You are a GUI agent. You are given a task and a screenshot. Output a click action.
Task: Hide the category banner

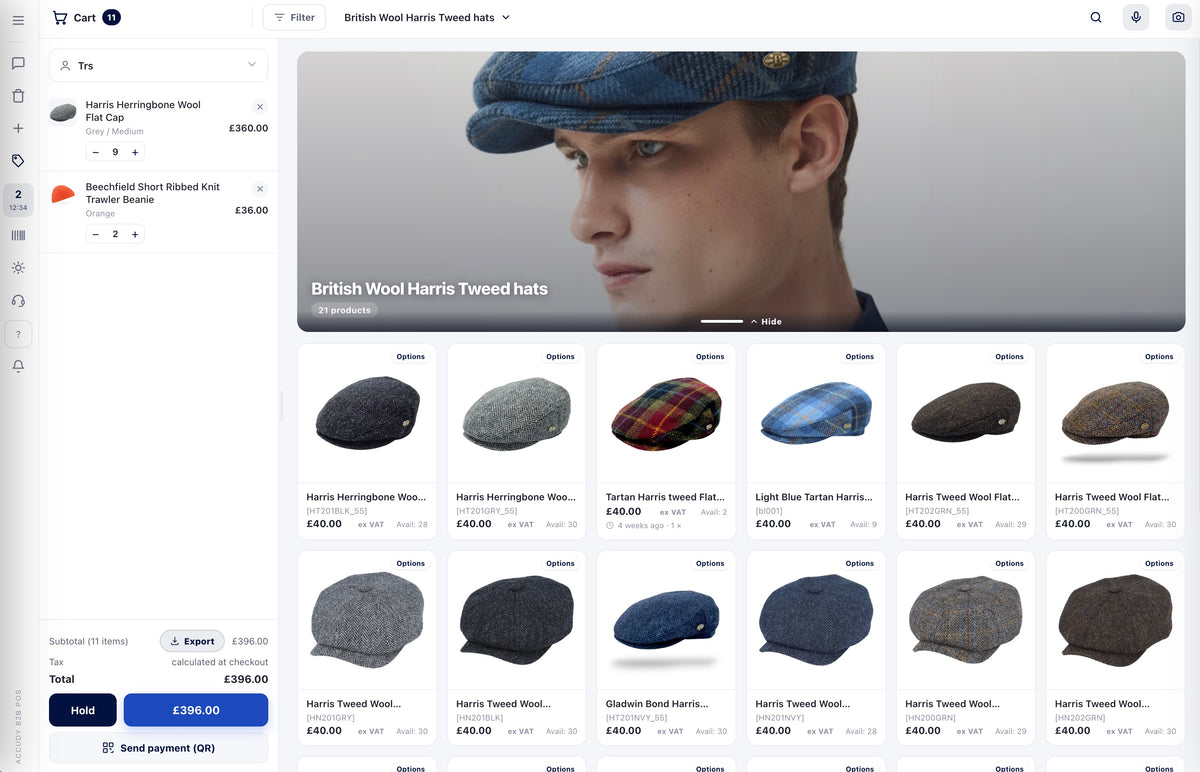[x=766, y=322]
